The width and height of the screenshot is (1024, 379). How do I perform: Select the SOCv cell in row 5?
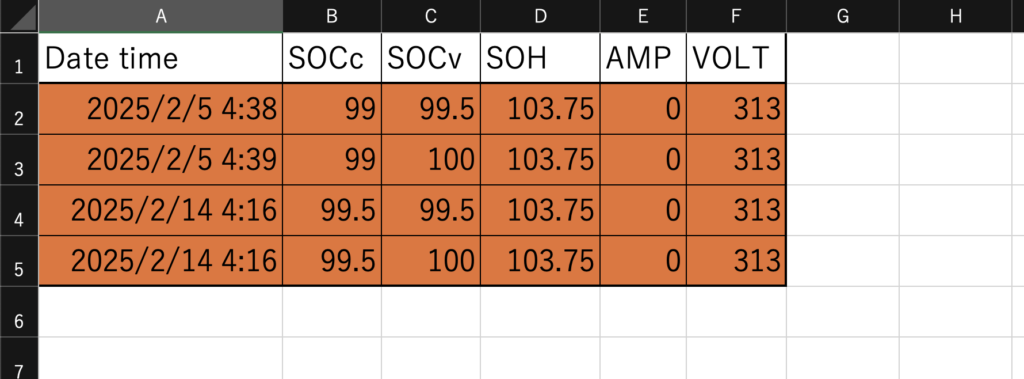(x=431, y=261)
